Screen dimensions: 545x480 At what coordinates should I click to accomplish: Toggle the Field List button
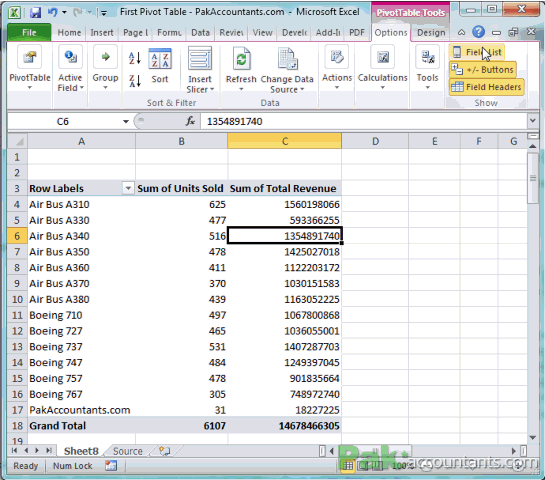[x=477, y=52]
